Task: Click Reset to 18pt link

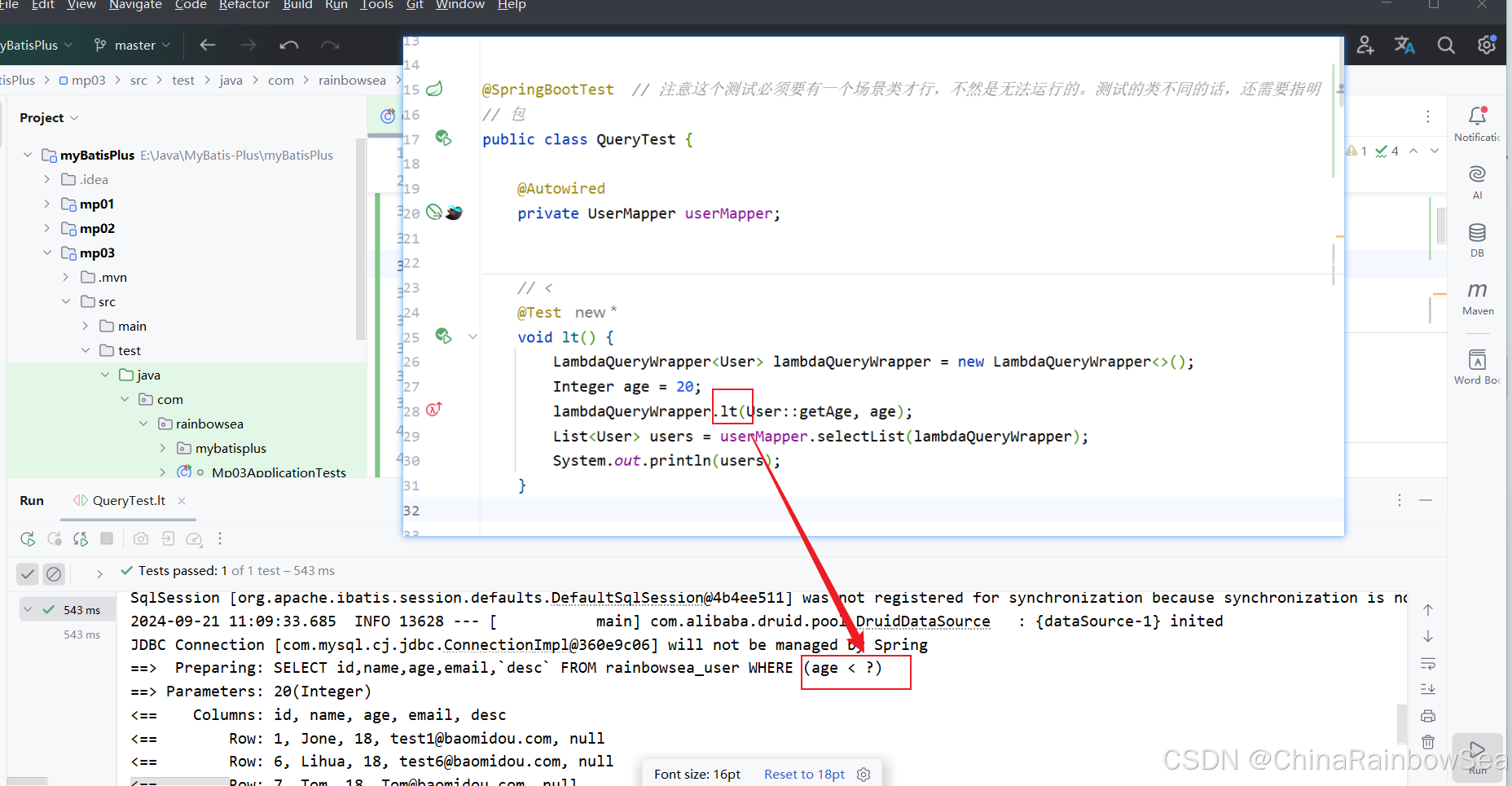Action: (804, 774)
